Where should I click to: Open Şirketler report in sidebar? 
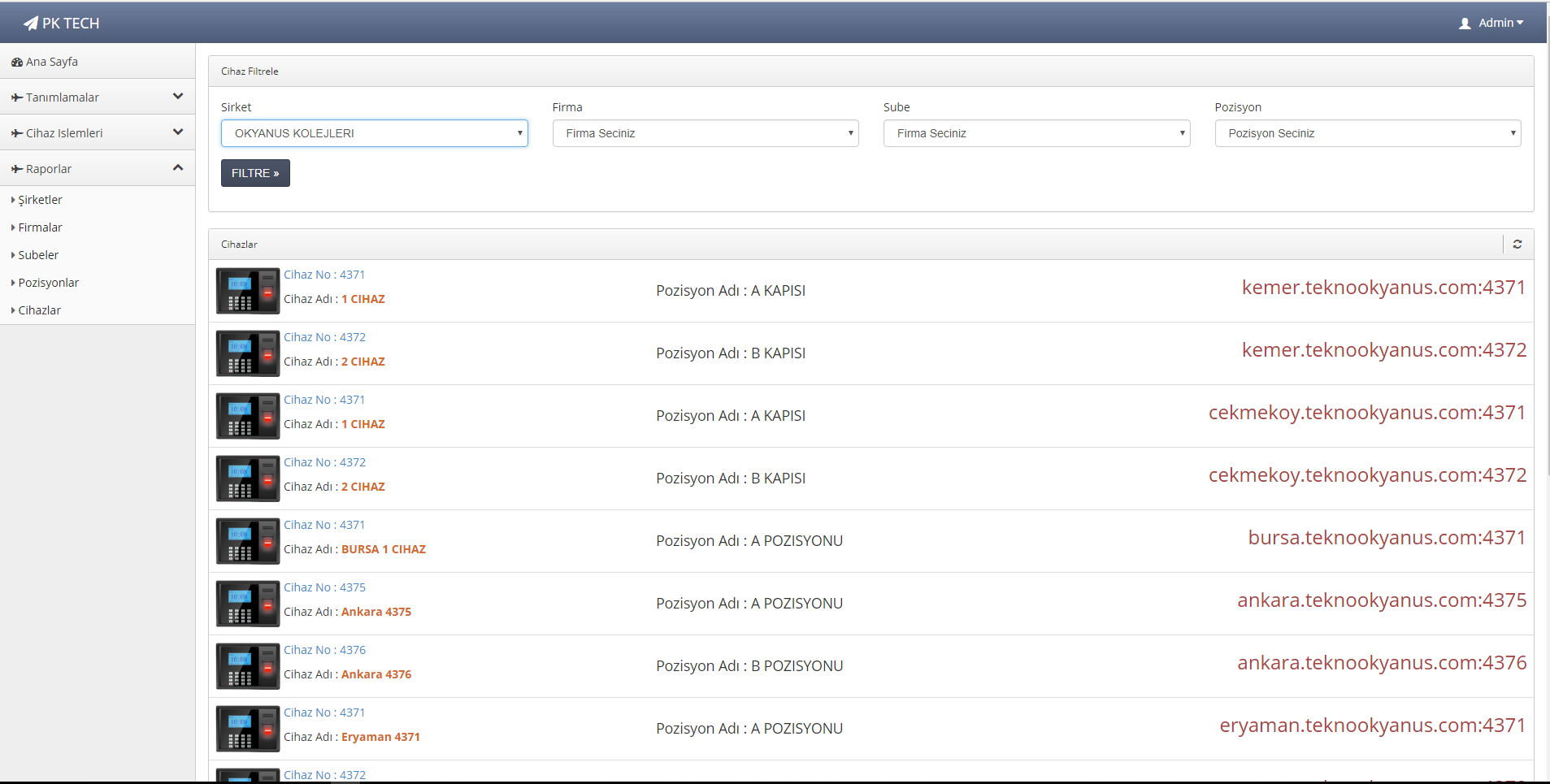pos(40,200)
